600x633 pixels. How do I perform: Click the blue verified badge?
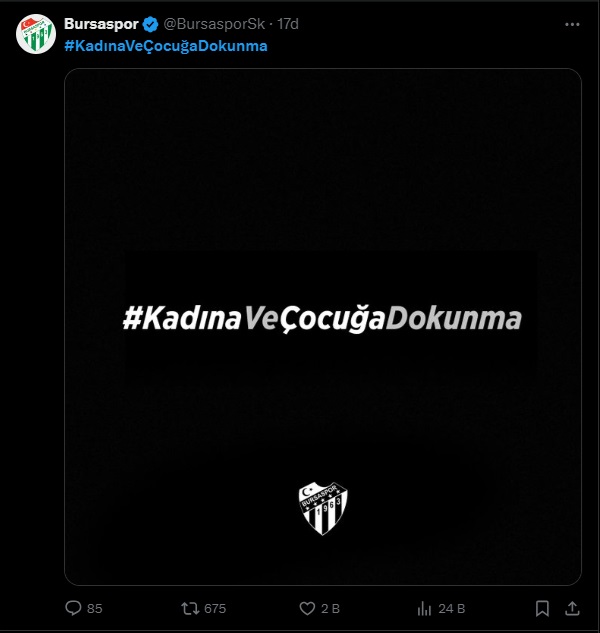[x=151, y=25]
